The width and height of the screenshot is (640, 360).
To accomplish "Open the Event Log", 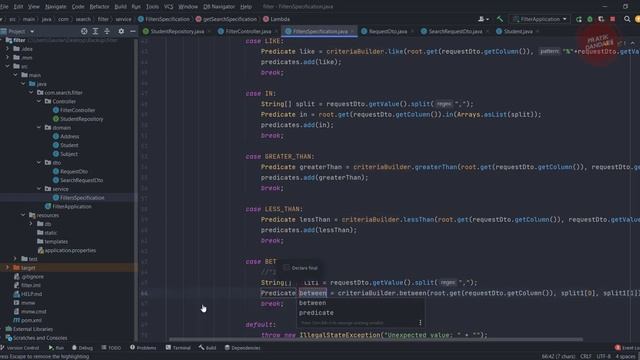I will [x=628, y=348].
